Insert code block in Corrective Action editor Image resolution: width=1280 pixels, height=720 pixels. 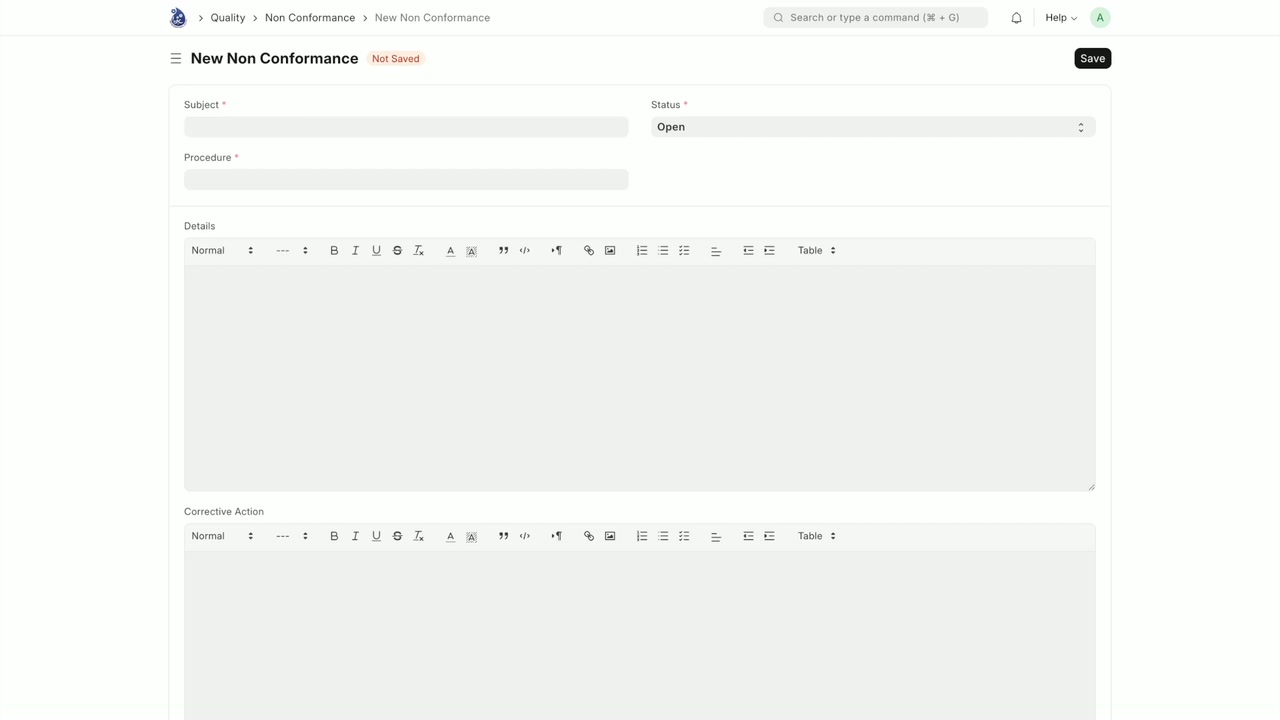[524, 536]
